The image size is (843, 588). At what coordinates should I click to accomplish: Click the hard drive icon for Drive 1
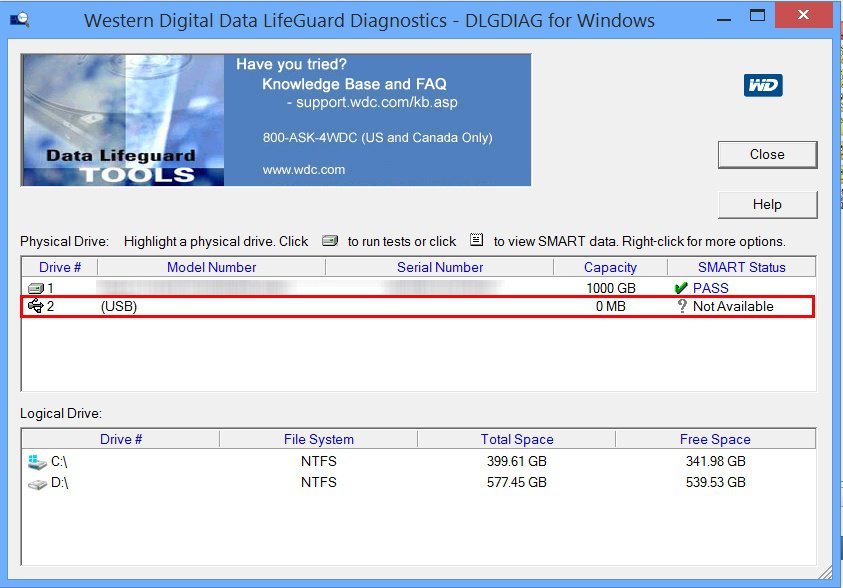tap(36, 288)
